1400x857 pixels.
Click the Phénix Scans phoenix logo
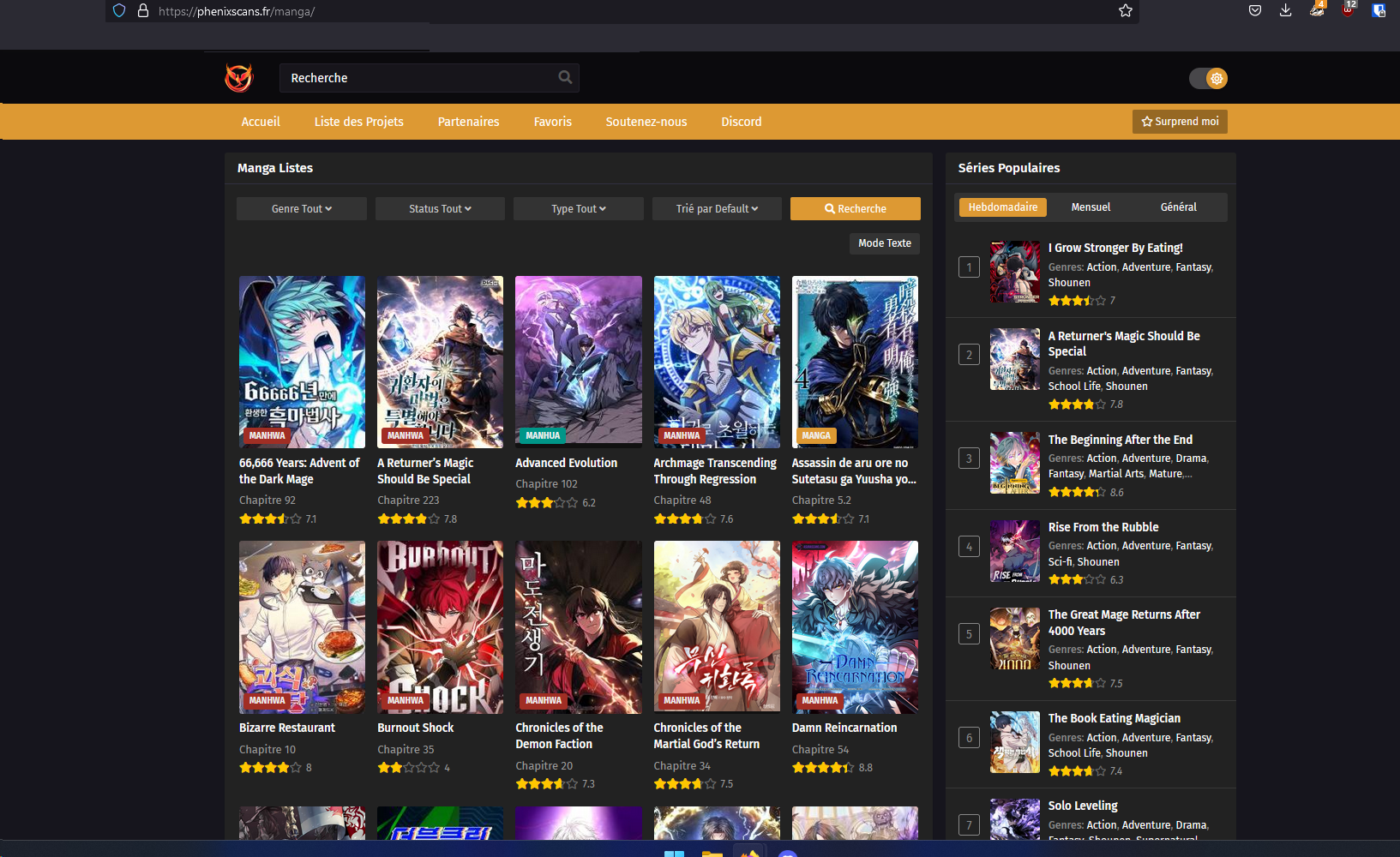tap(238, 77)
